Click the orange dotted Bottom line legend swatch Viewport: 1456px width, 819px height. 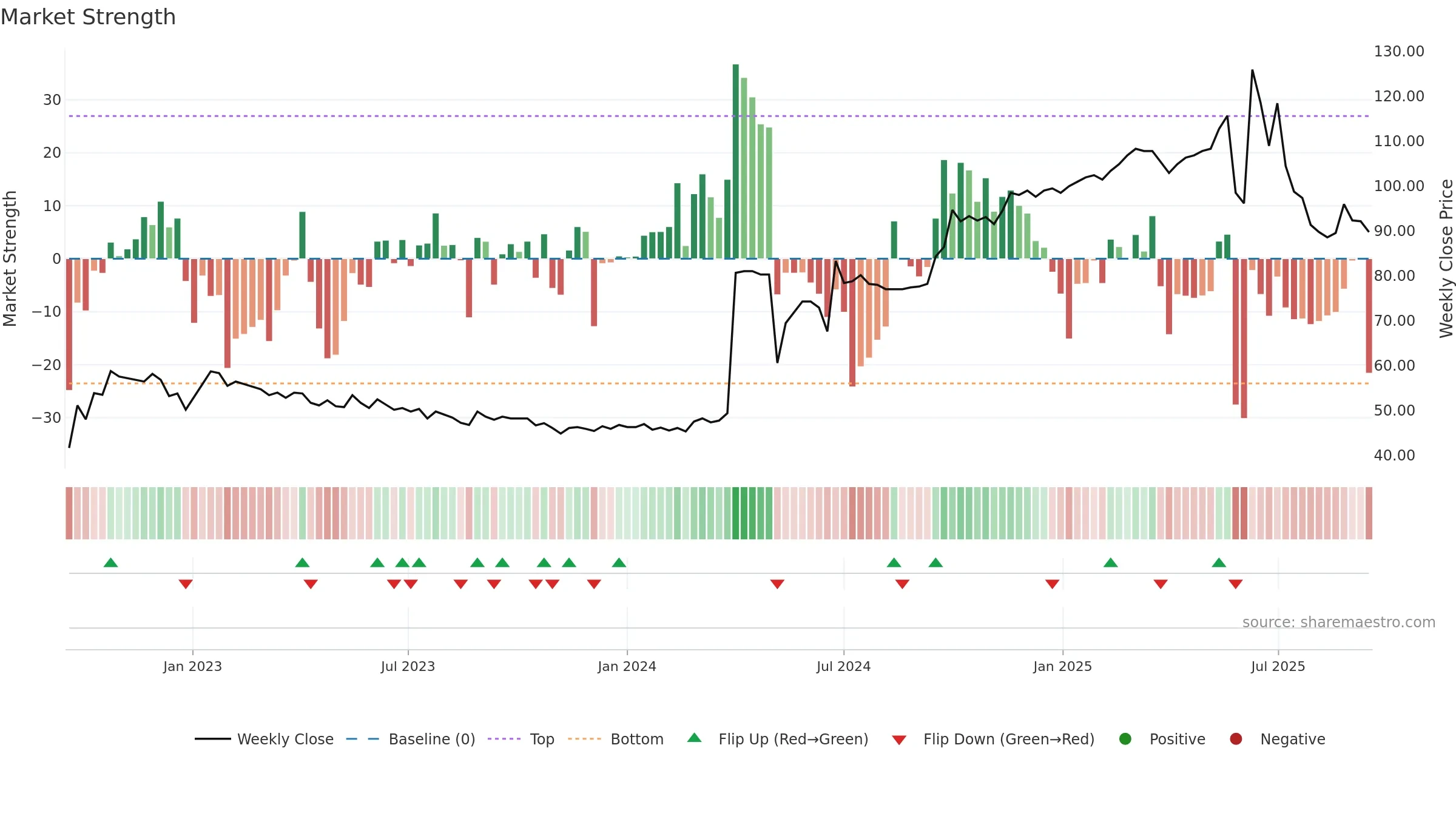click(584, 739)
